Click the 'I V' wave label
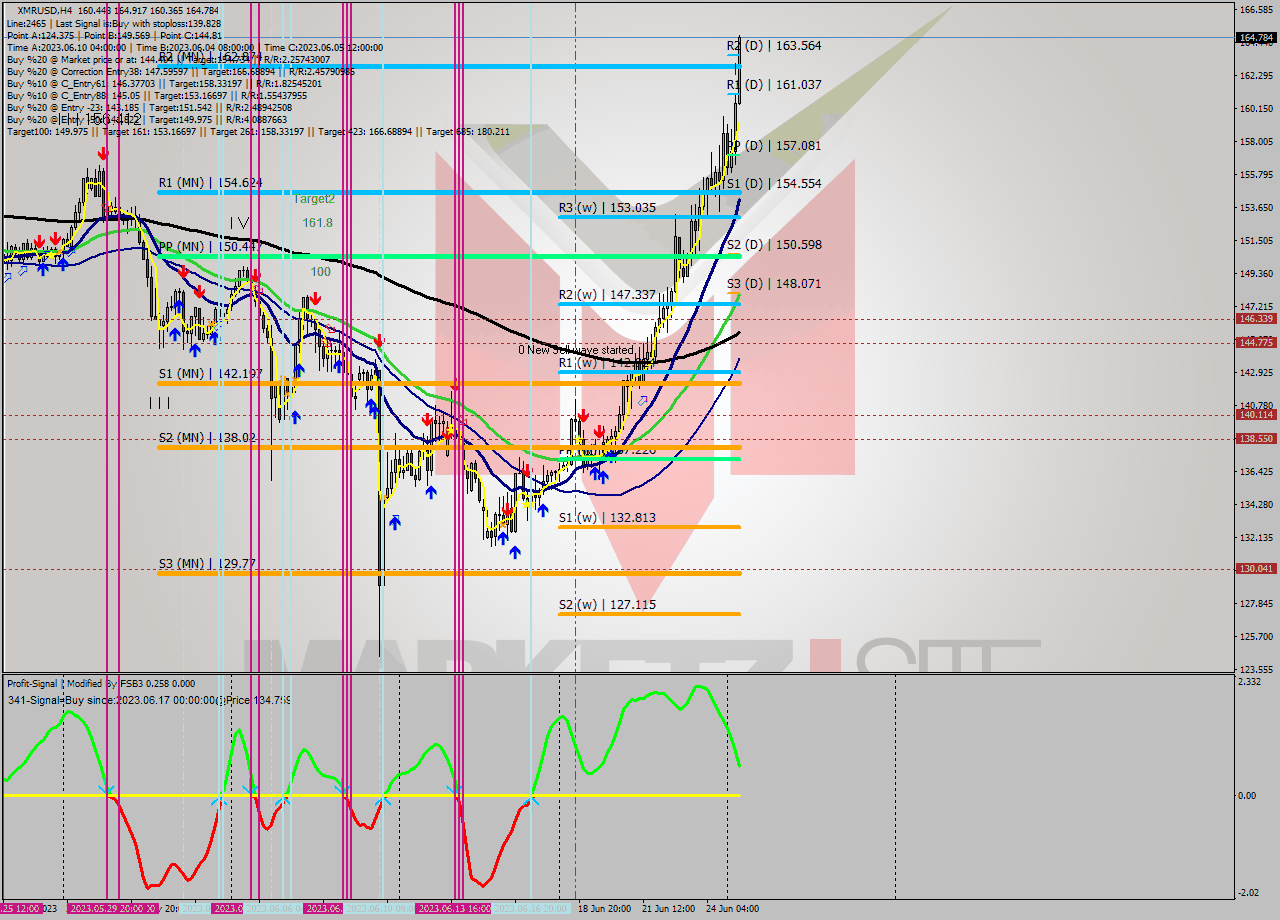The height and width of the screenshot is (920, 1280). pyautogui.click(x=239, y=223)
